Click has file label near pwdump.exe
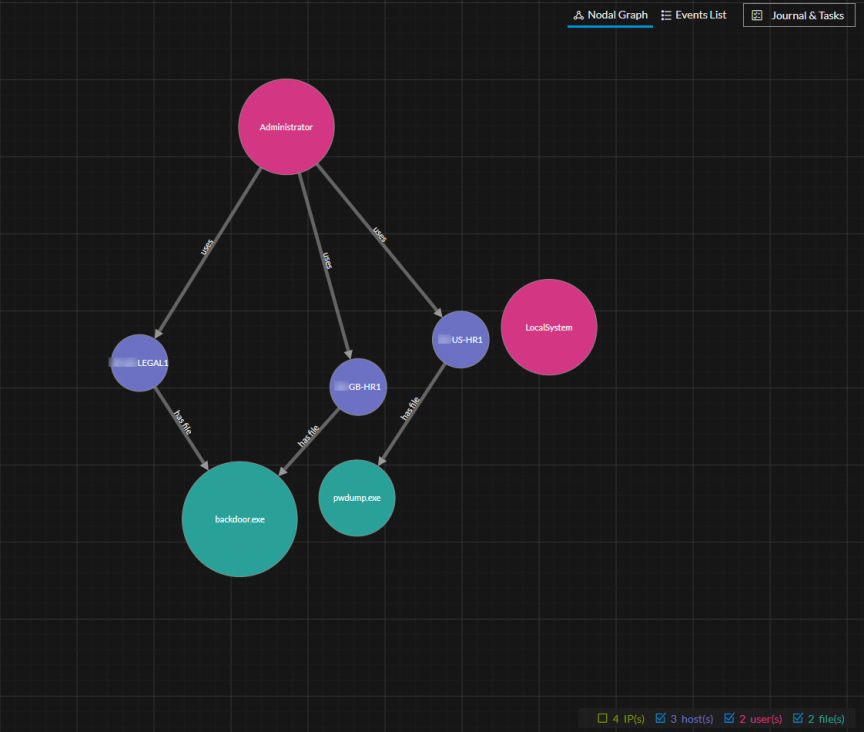Screen dimensions: 864x732 click(x=409, y=409)
